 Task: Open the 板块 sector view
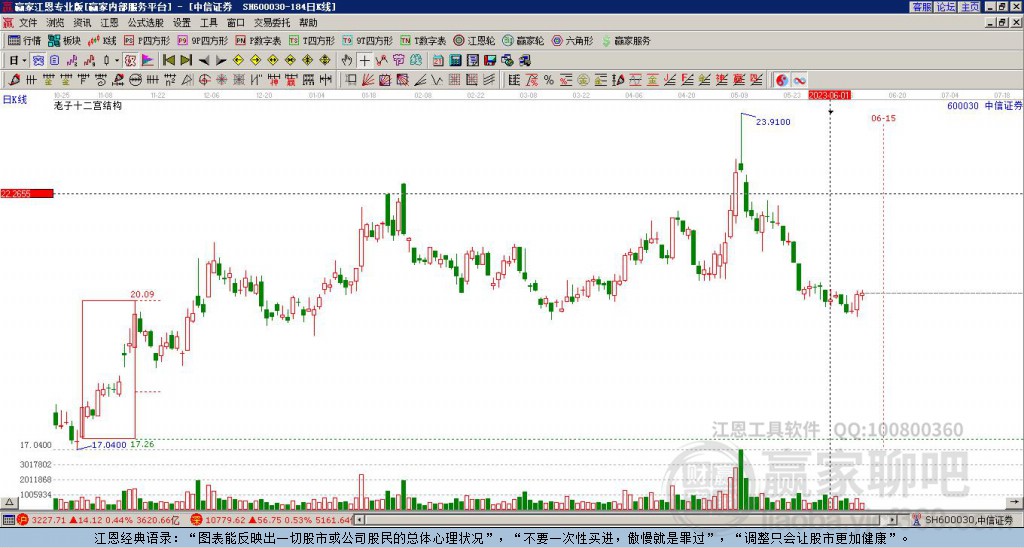(x=63, y=40)
